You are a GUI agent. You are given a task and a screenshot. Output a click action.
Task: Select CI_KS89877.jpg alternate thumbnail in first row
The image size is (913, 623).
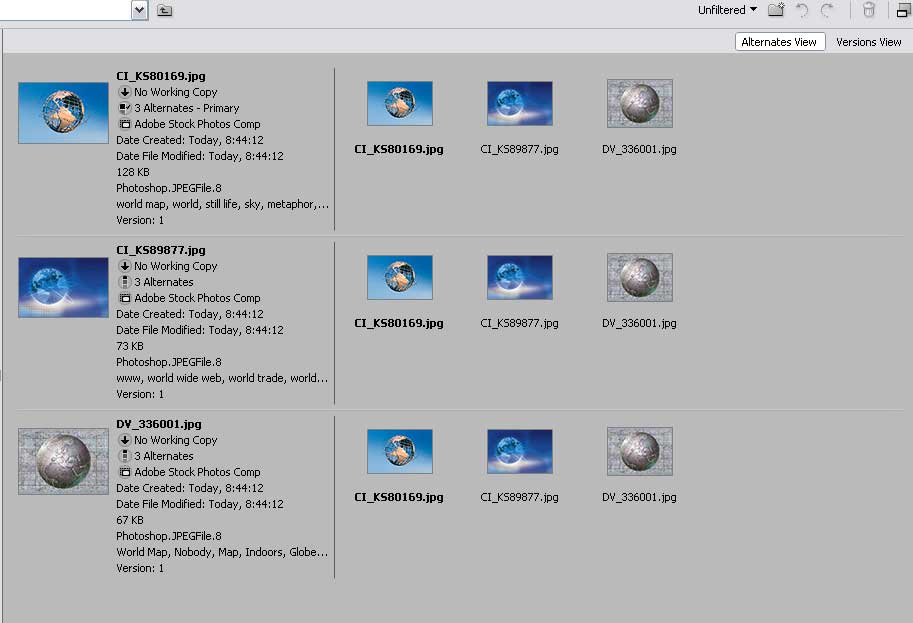[520, 103]
